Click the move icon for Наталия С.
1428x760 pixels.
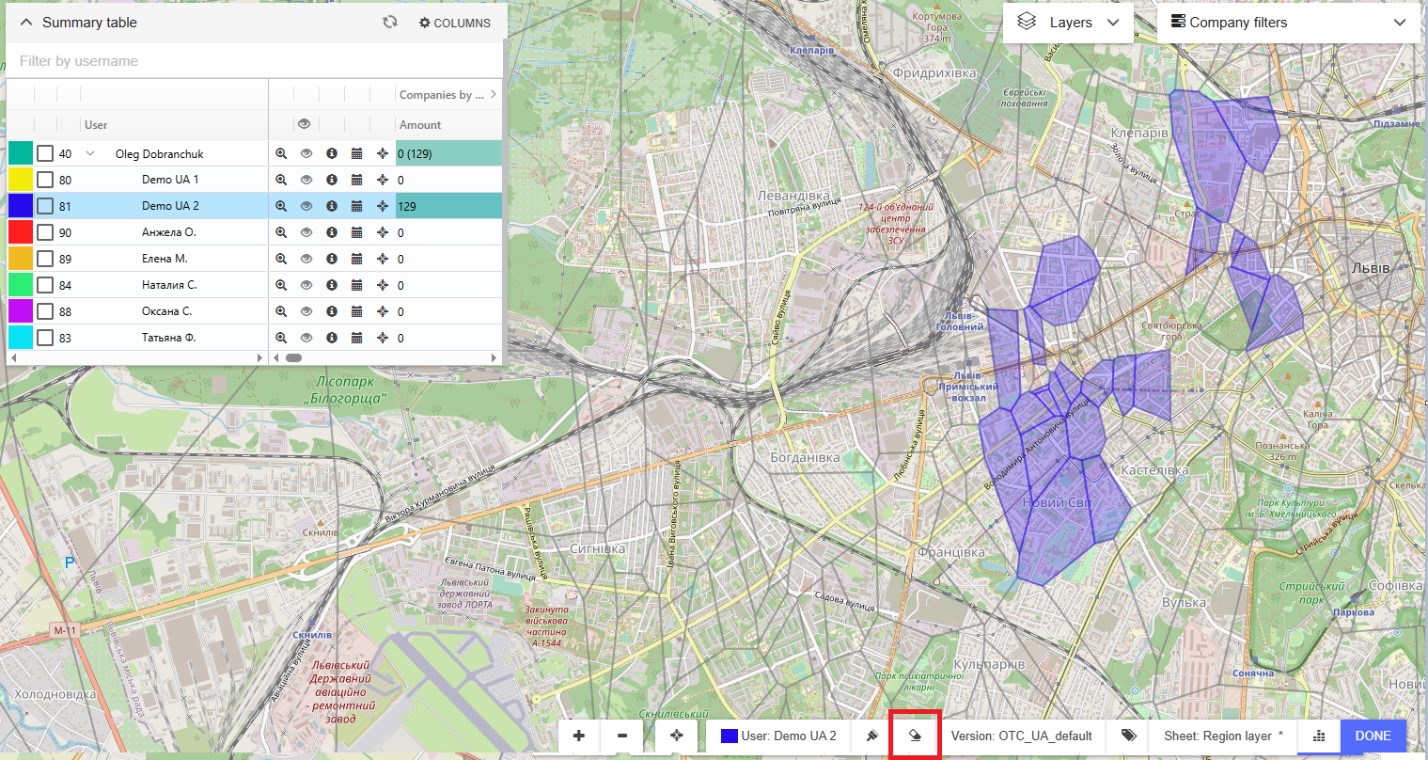[x=382, y=285]
